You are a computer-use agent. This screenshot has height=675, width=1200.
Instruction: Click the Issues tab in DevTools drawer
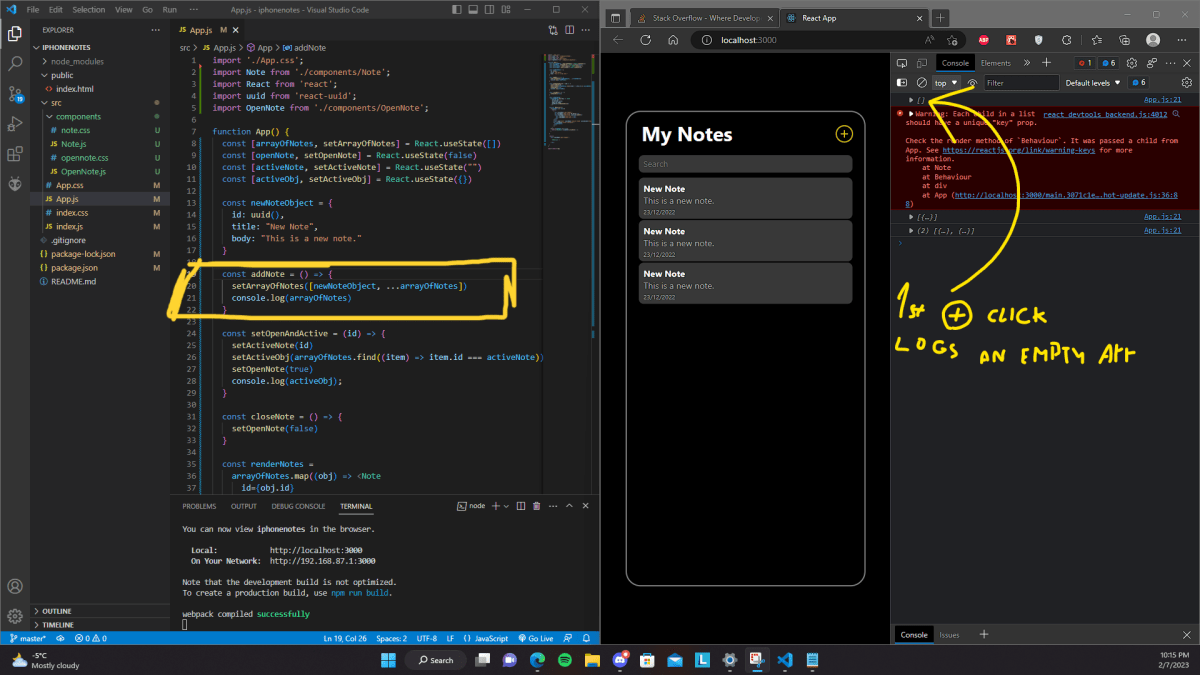949,635
